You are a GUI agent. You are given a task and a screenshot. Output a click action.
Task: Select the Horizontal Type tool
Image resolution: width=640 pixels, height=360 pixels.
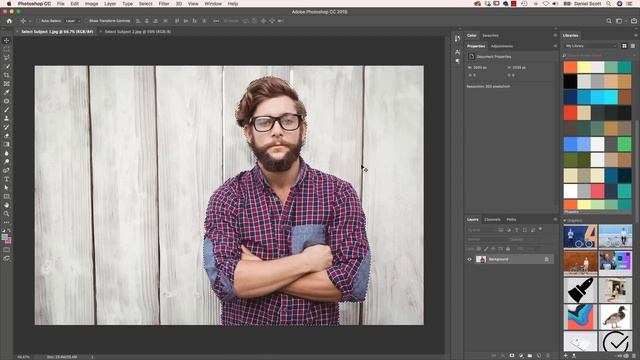[x=7, y=179]
